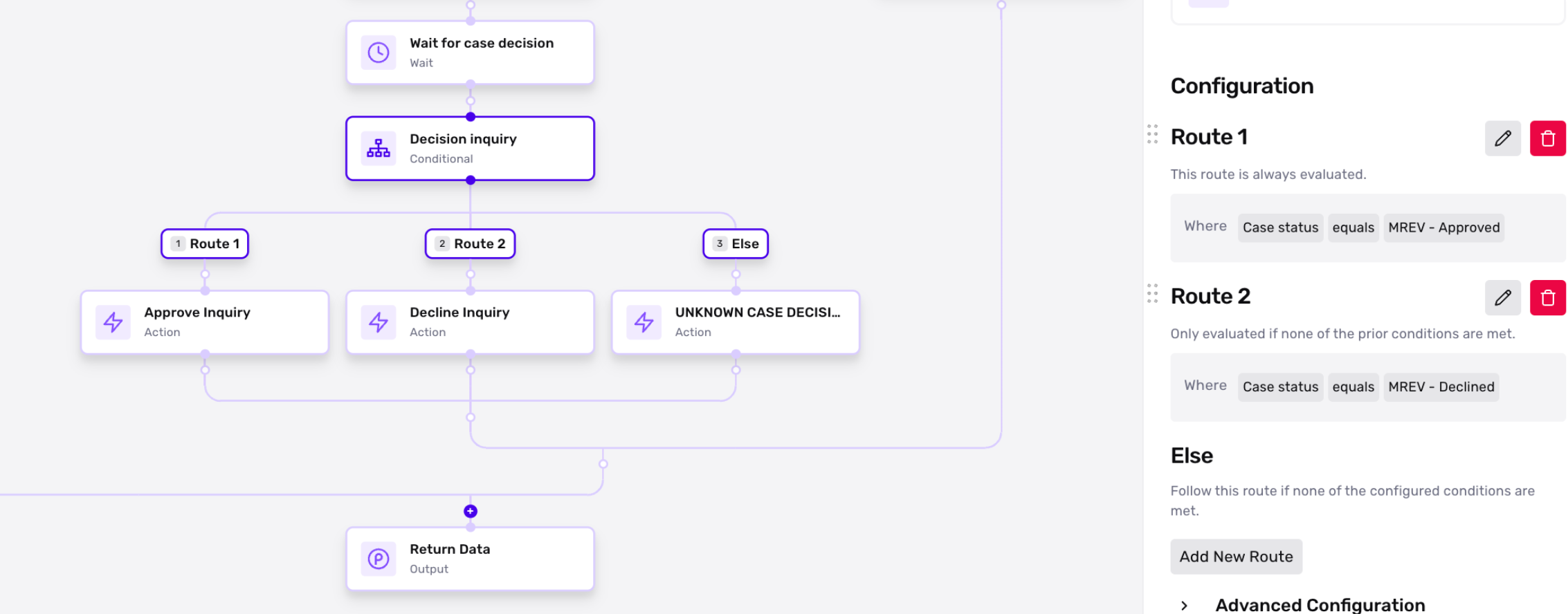Screen dimensions: 1568x614
Task: Click Case status chip in Route 1 condition
Action: tap(1281, 227)
